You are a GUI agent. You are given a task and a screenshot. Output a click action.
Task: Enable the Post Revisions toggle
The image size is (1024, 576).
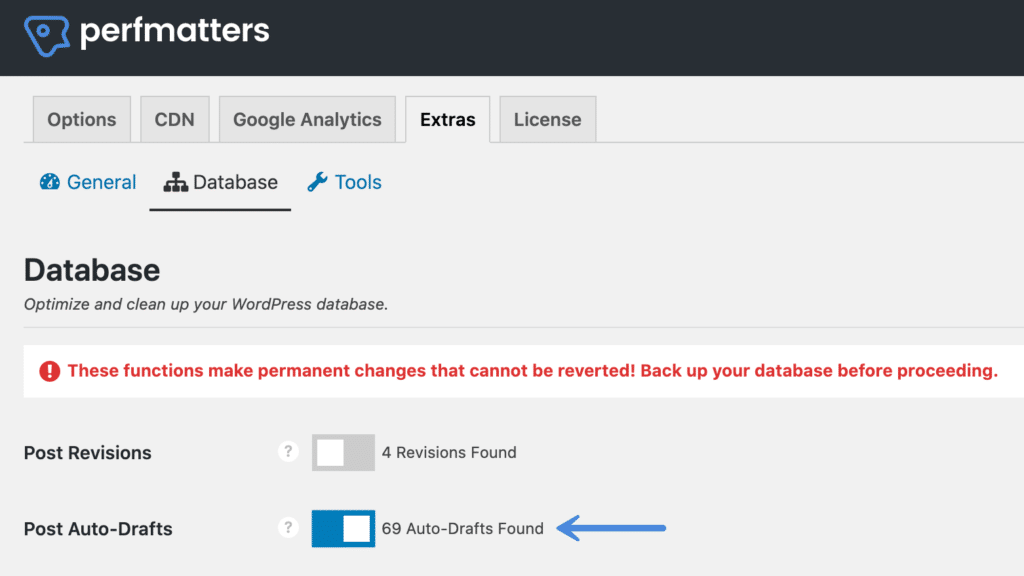pyautogui.click(x=344, y=453)
